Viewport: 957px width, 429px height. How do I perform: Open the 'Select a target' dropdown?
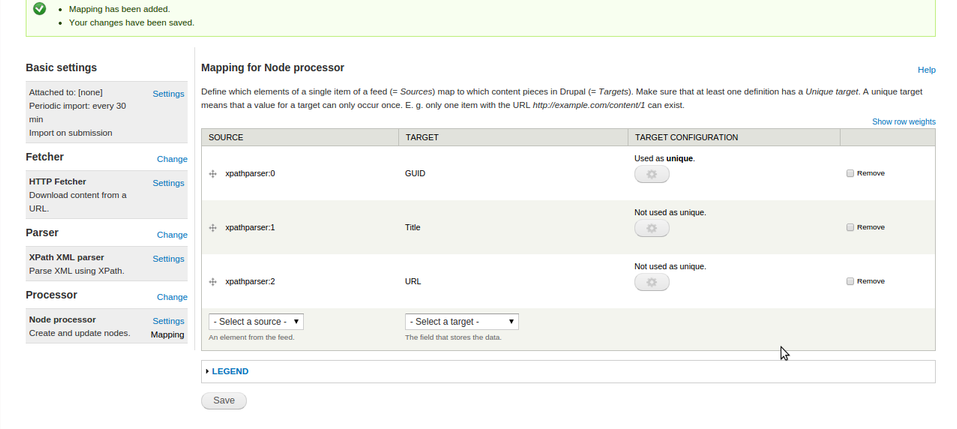(461, 322)
